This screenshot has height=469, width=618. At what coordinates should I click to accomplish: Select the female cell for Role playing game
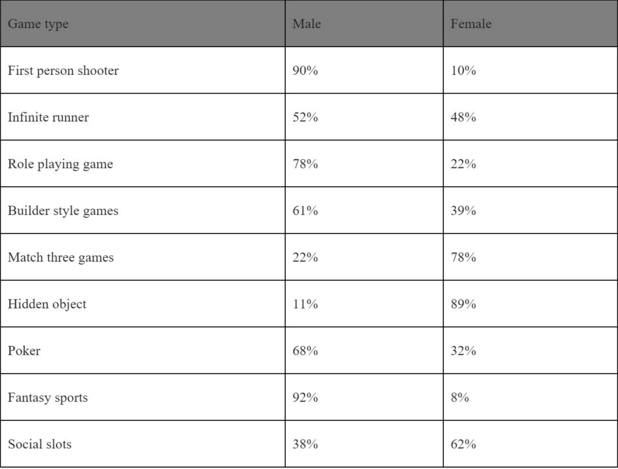coord(463,164)
